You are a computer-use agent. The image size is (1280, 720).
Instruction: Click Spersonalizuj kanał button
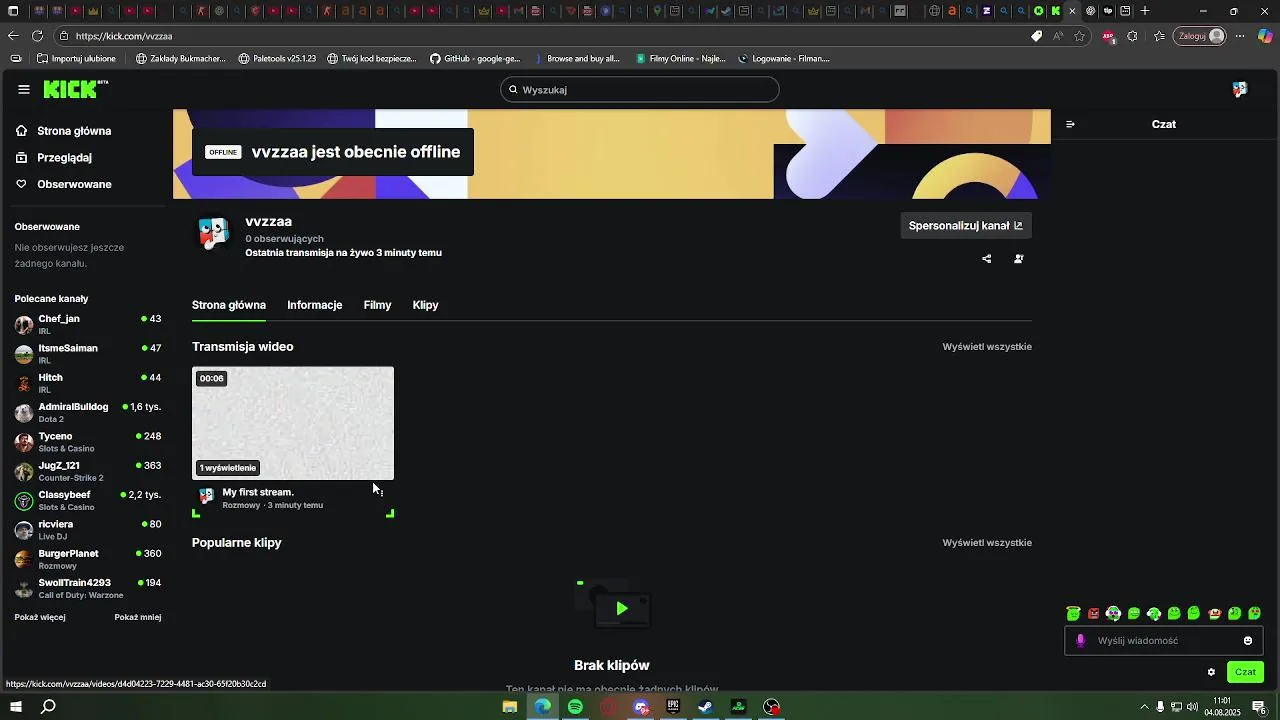coord(966,226)
